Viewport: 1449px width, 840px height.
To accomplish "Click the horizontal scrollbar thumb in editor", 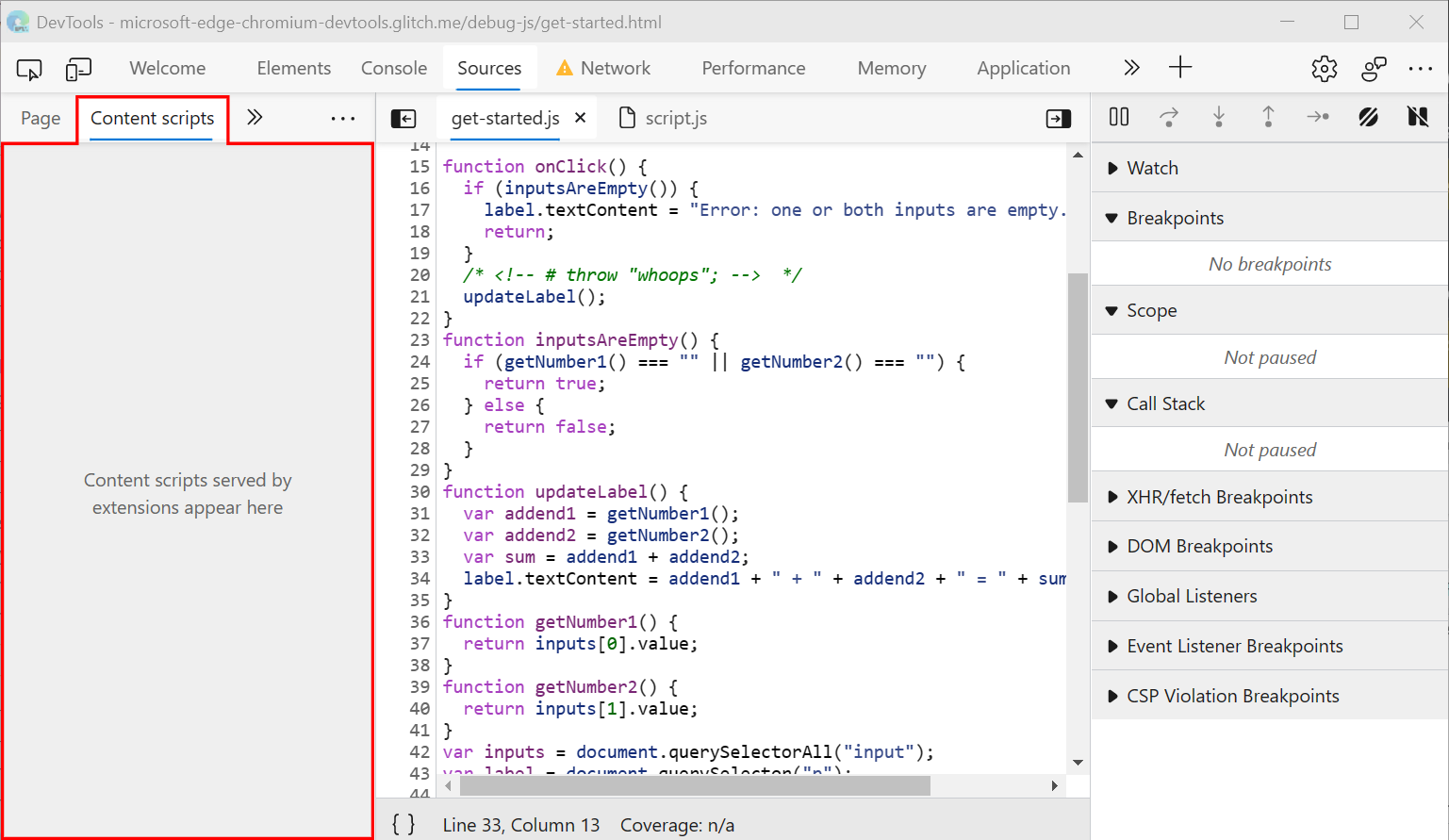I will (695, 785).
